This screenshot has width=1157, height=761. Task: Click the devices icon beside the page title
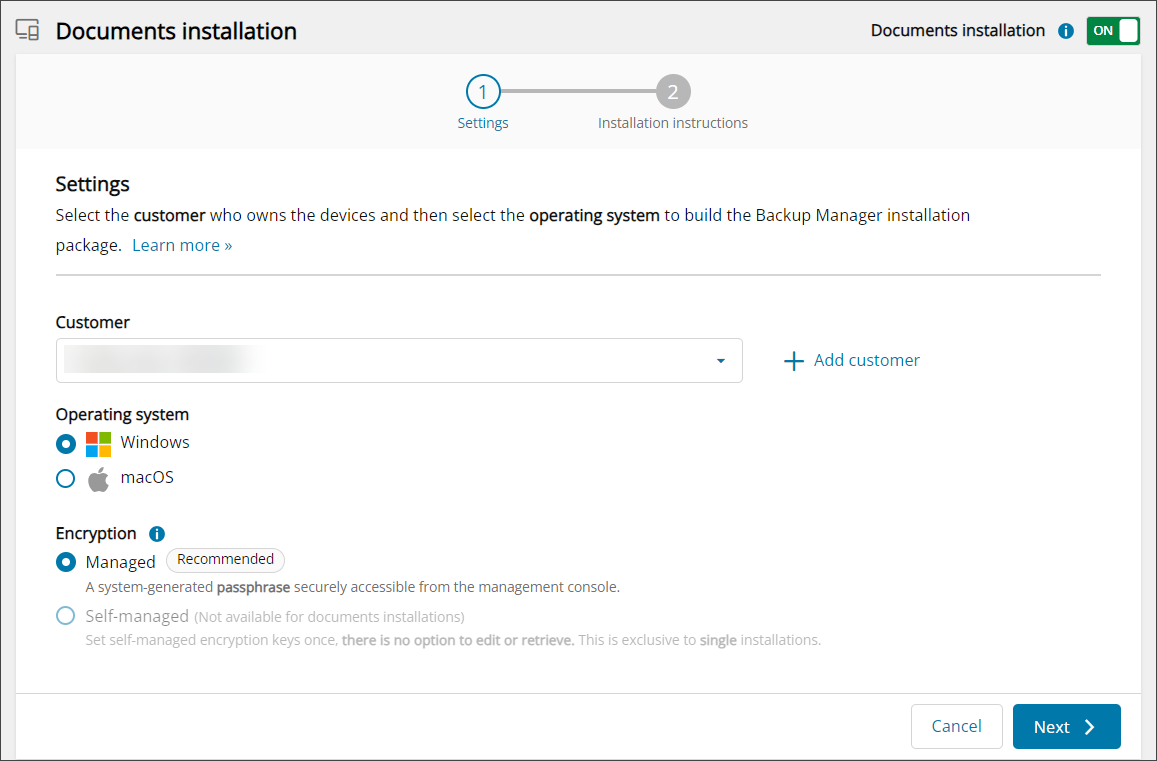pos(27,31)
